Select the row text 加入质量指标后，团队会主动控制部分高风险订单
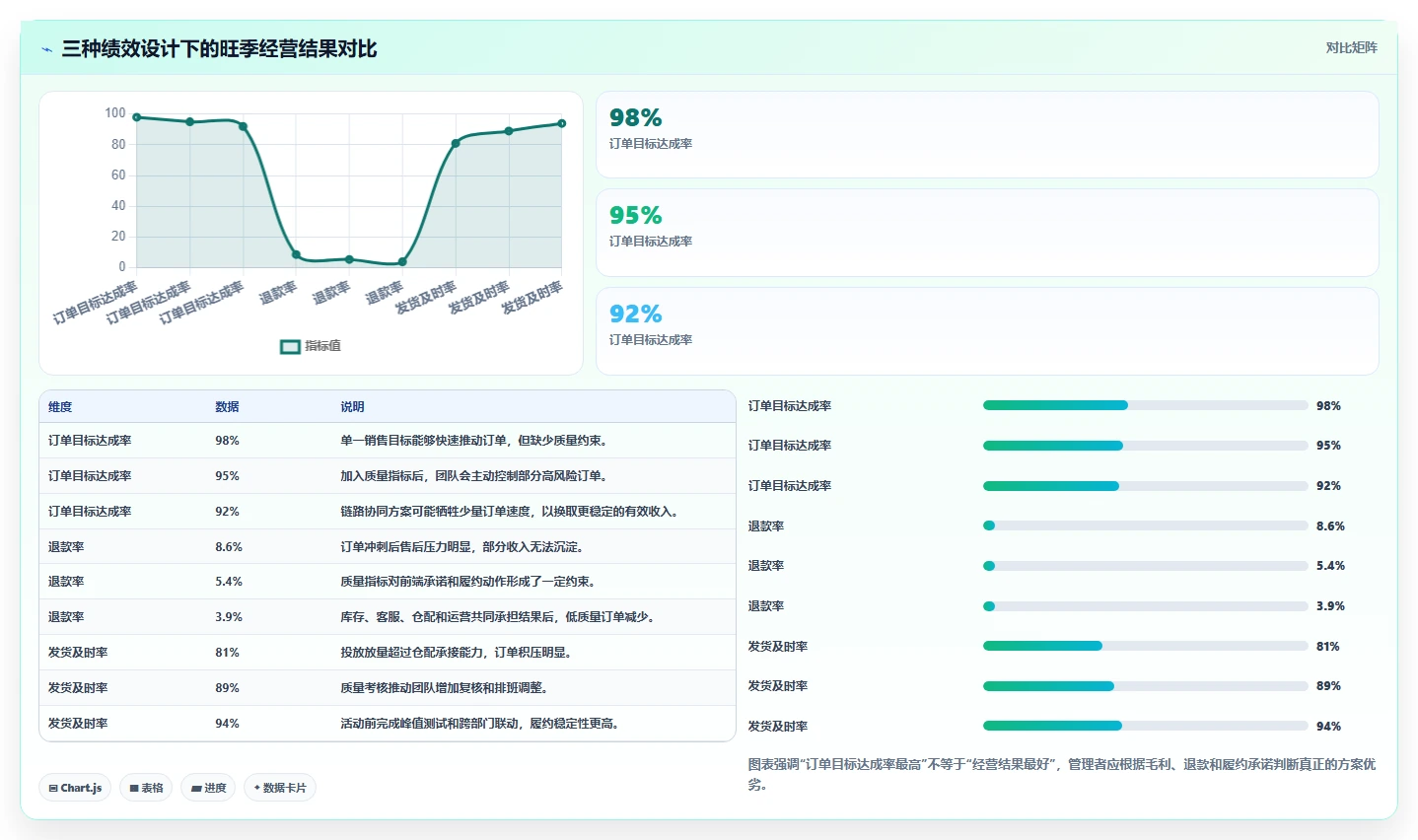The height and width of the screenshot is (840, 1418). pos(470,476)
